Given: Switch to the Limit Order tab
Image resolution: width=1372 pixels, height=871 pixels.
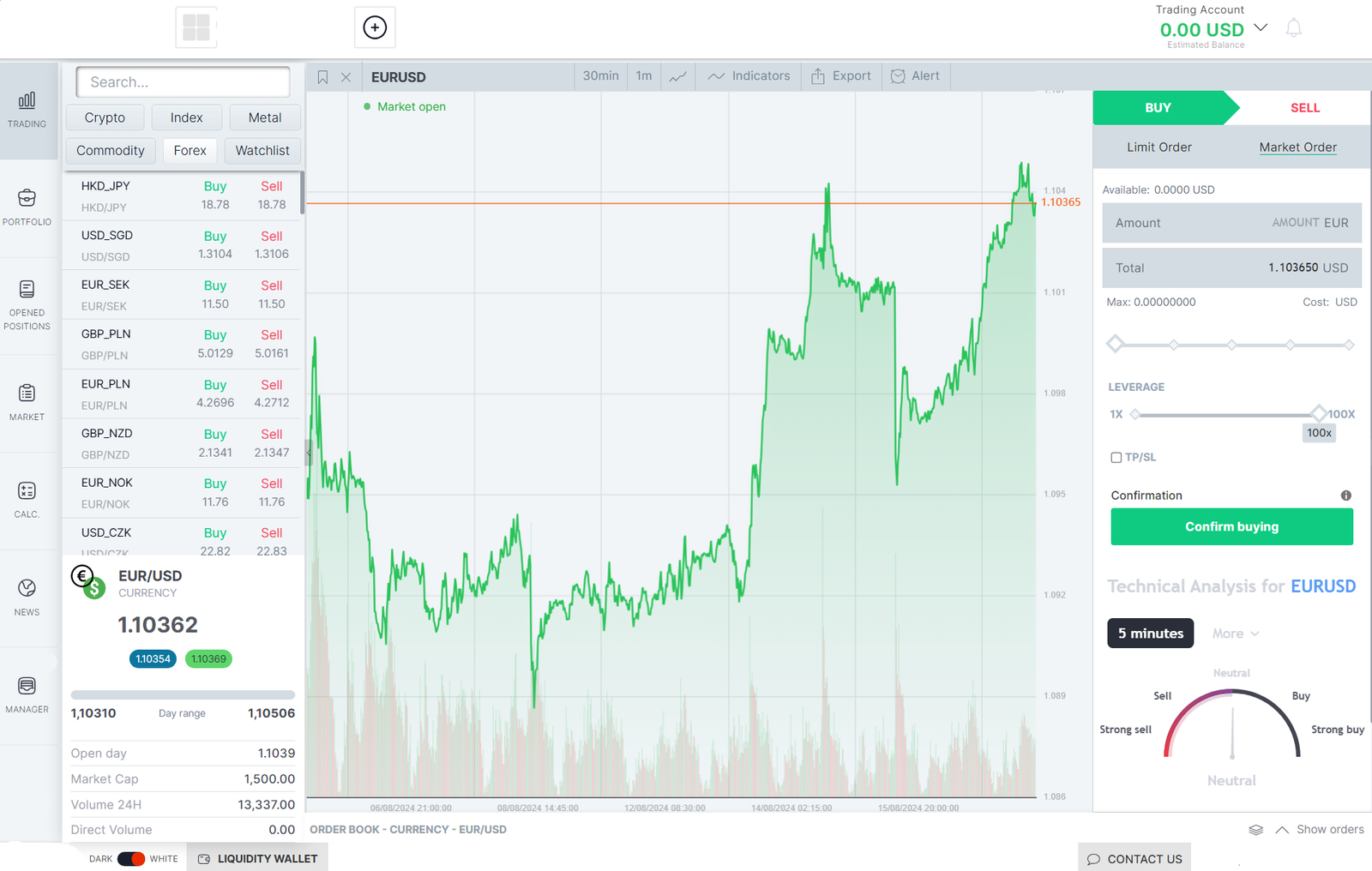Looking at the screenshot, I should (1158, 147).
